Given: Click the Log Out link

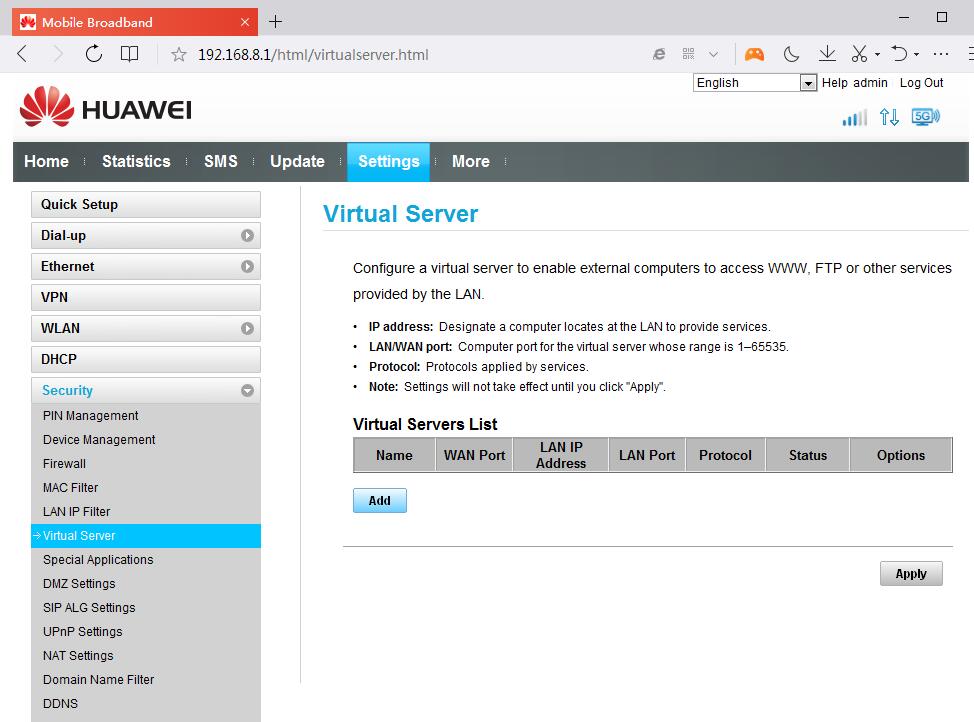Looking at the screenshot, I should pos(921,83).
